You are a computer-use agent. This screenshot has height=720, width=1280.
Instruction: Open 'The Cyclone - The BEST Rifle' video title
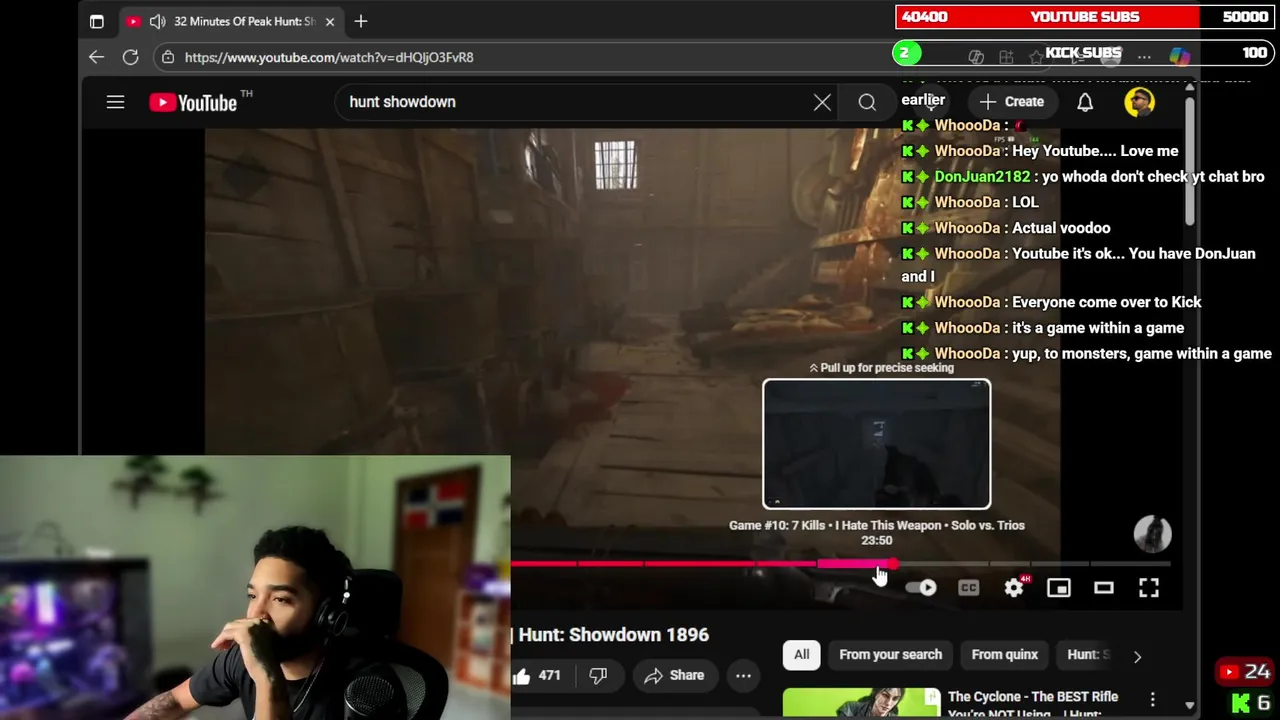[1033, 704]
